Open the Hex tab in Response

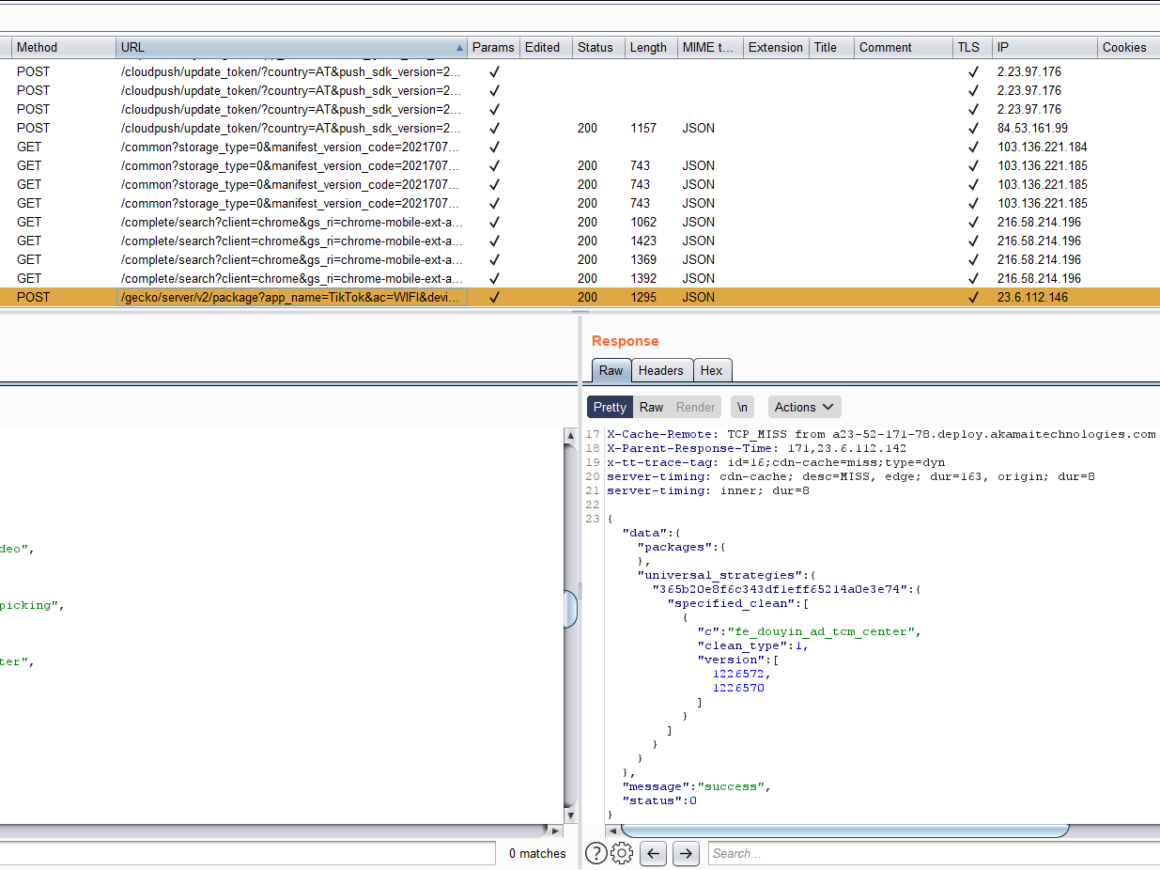pyautogui.click(x=711, y=370)
